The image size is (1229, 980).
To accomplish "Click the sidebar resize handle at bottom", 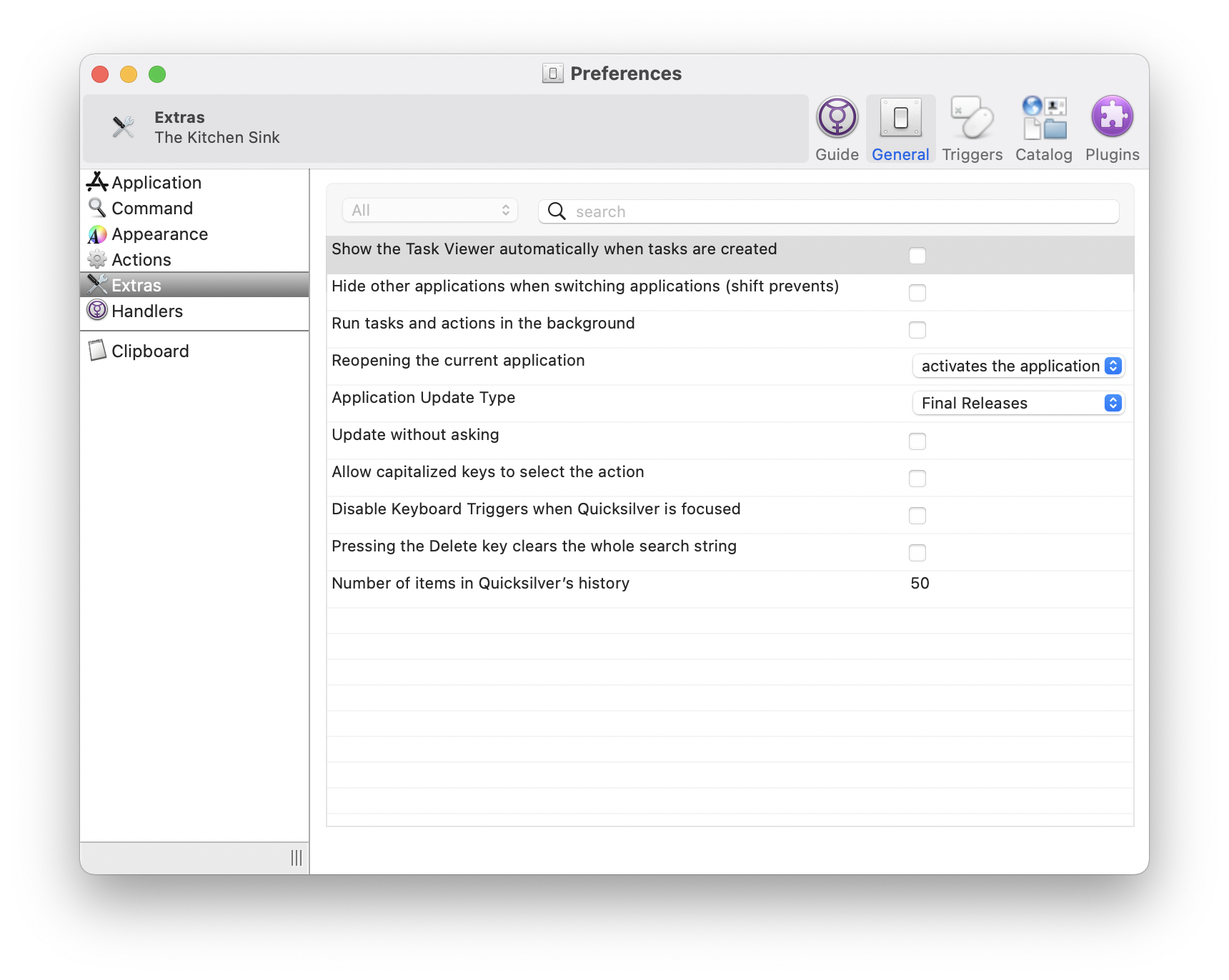I will tap(297, 858).
